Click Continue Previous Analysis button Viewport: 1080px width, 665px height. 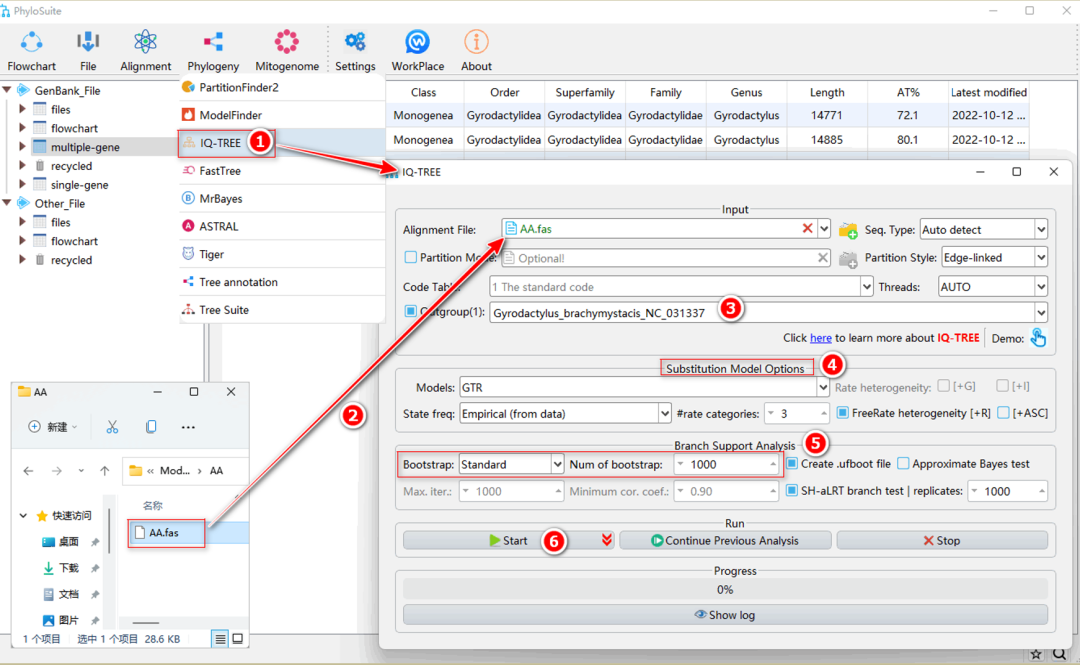[x=725, y=540]
